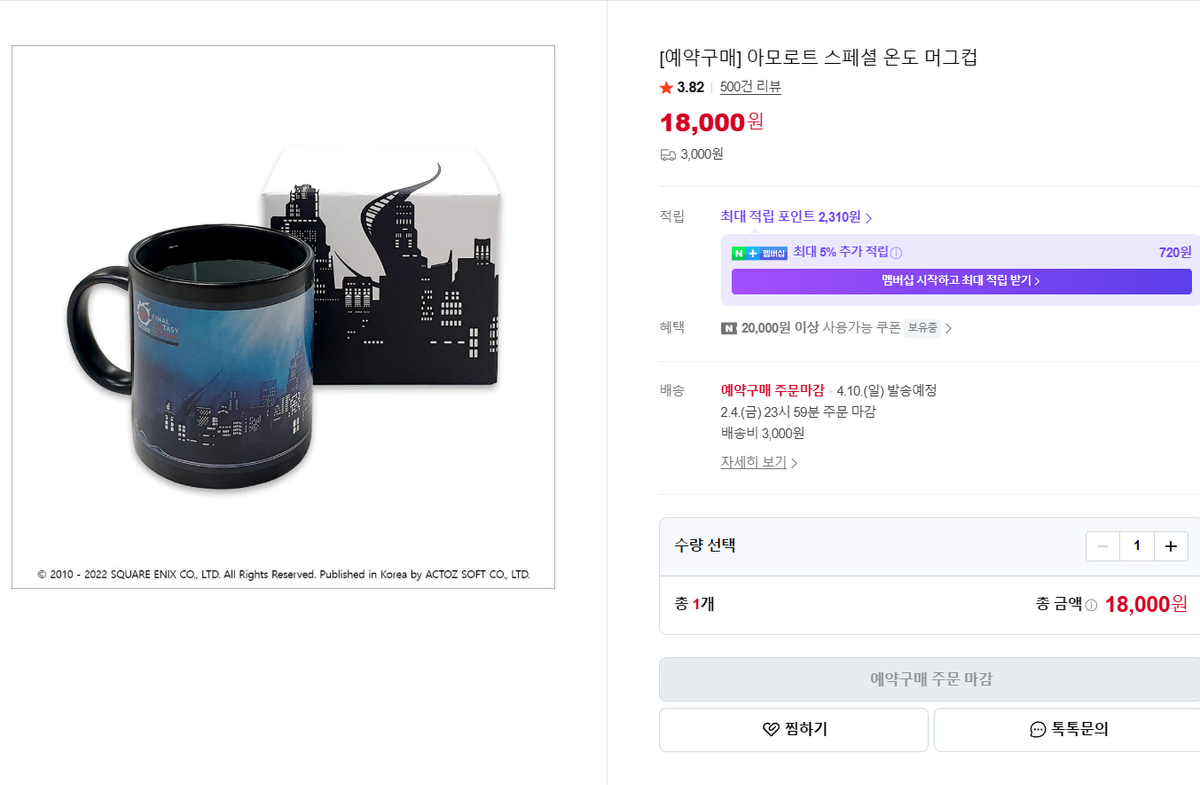Click the Amaurot mug product image
This screenshot has height=785, width=1200.
(x=283, y=317)
